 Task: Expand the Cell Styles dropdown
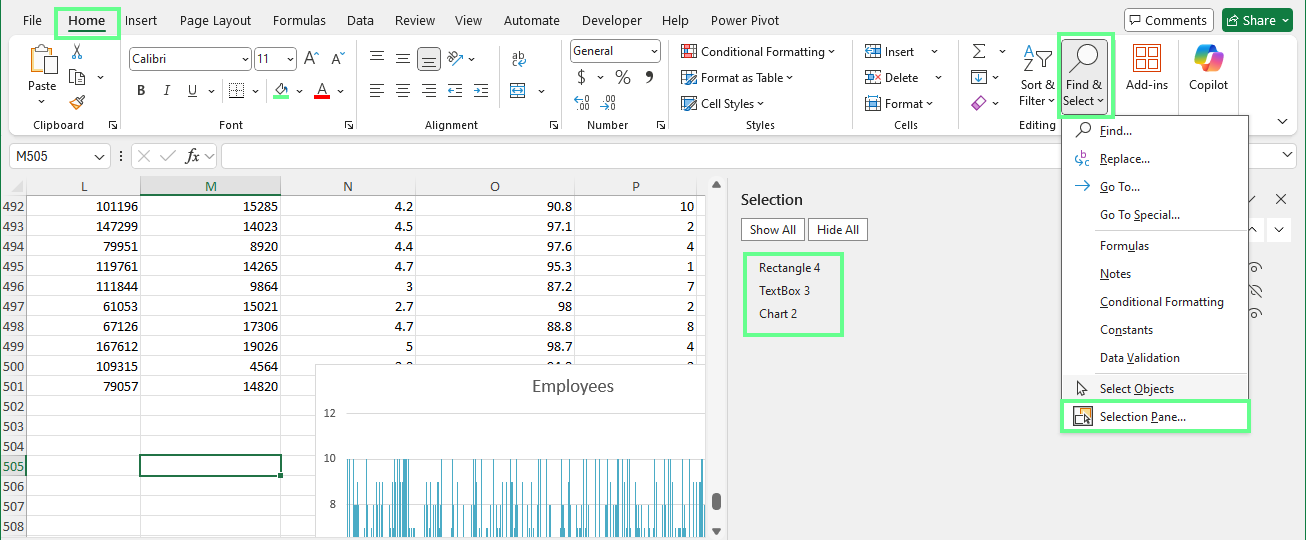pos(760,104)
